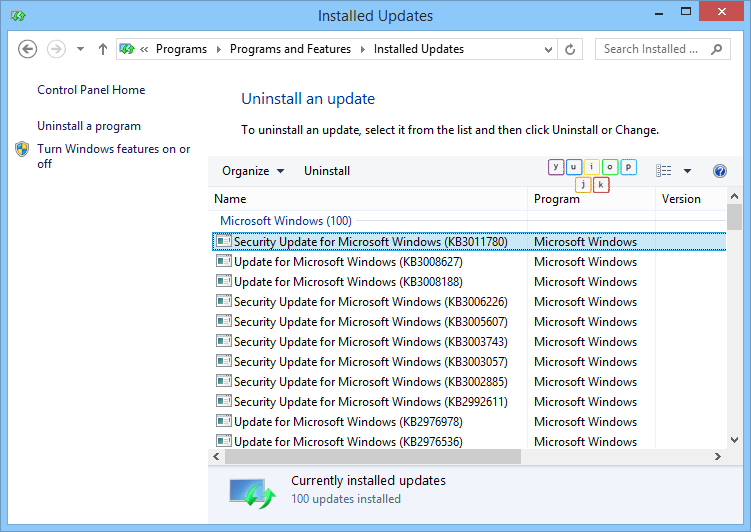The width and height of the screenshot is (751, 532).
Task: Open the view options dropdown arrow
Action: coord(687,171)
